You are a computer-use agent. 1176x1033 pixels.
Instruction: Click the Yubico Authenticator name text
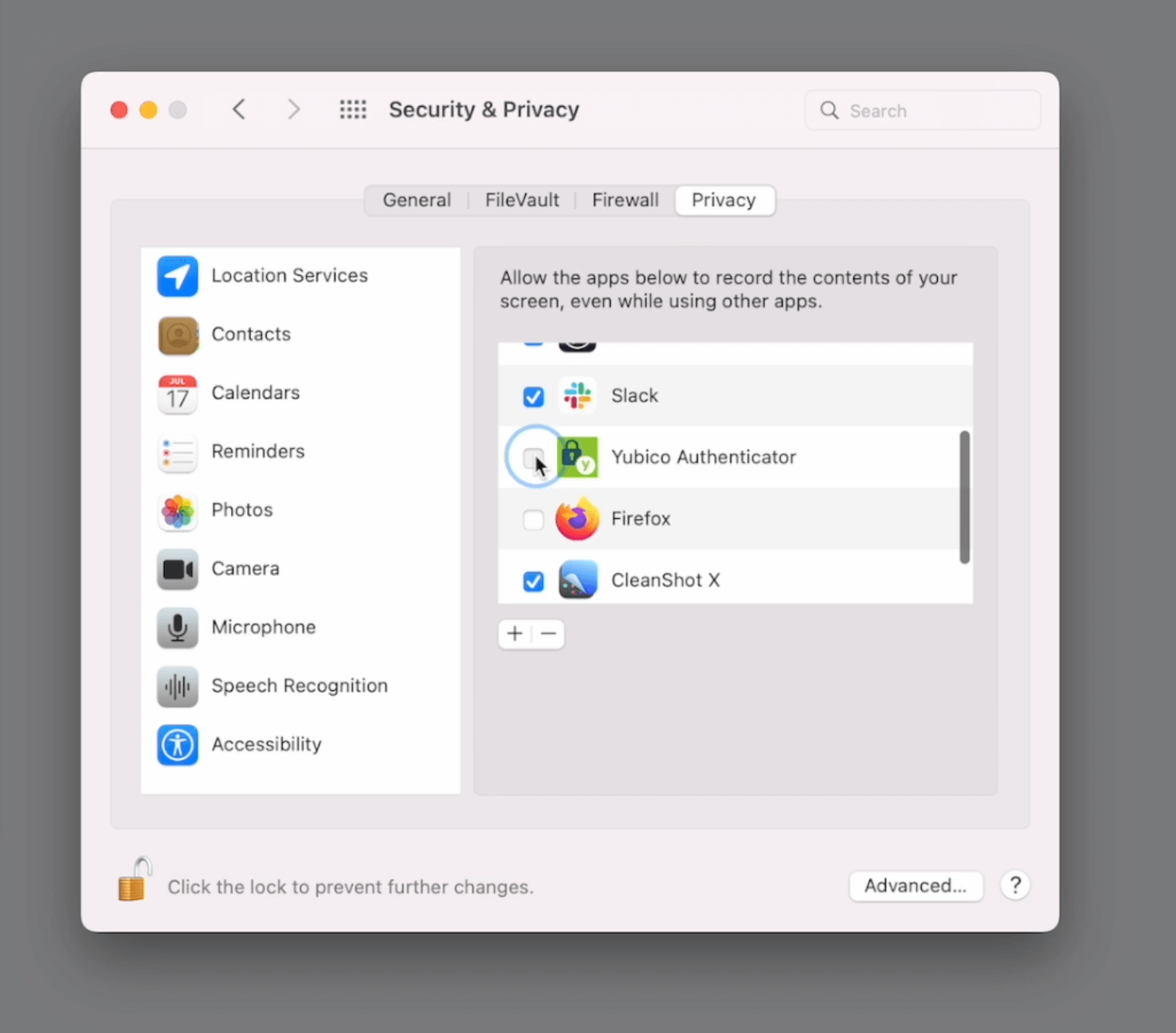704,458
